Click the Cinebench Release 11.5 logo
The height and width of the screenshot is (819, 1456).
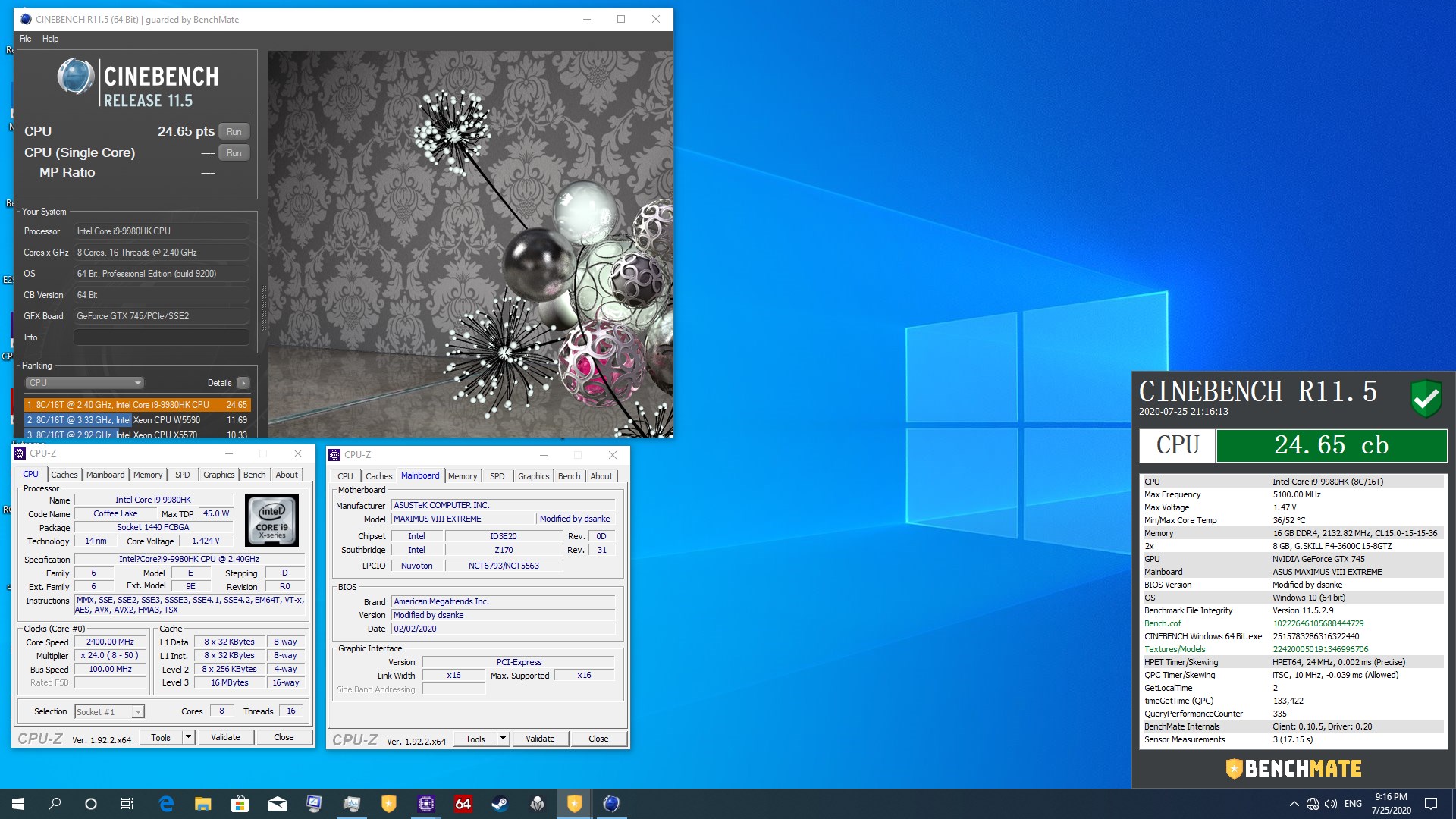click(x=138, y=83)
